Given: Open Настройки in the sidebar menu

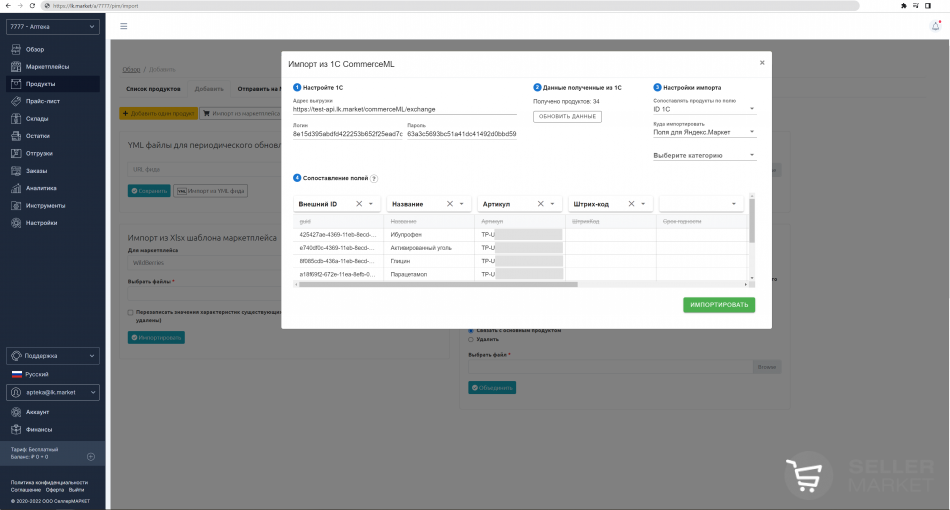Looking at the screenshot, I should click(x=41, y=223).
